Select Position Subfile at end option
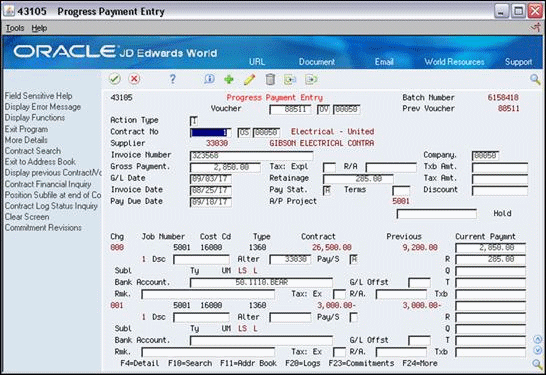This screenshot has height=375, width=546. (53, 195)
